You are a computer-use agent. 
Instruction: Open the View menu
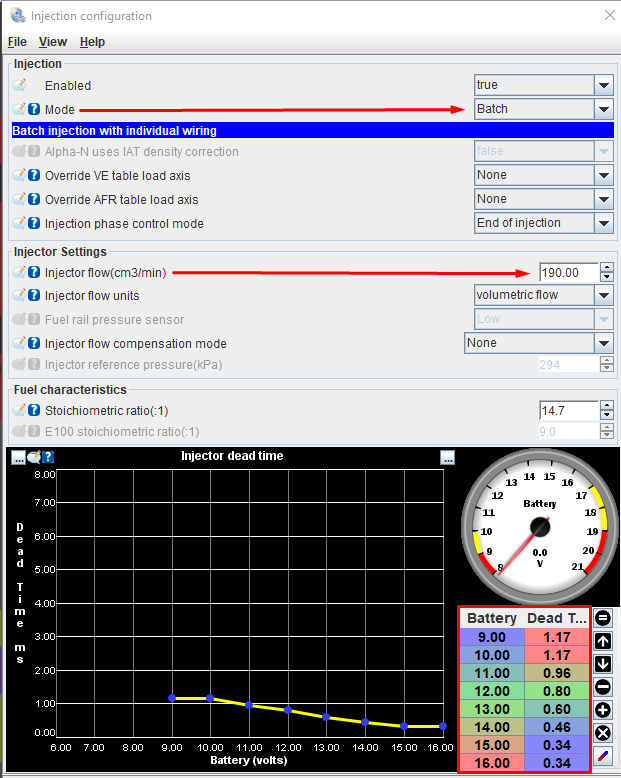[x=53, y=42]
